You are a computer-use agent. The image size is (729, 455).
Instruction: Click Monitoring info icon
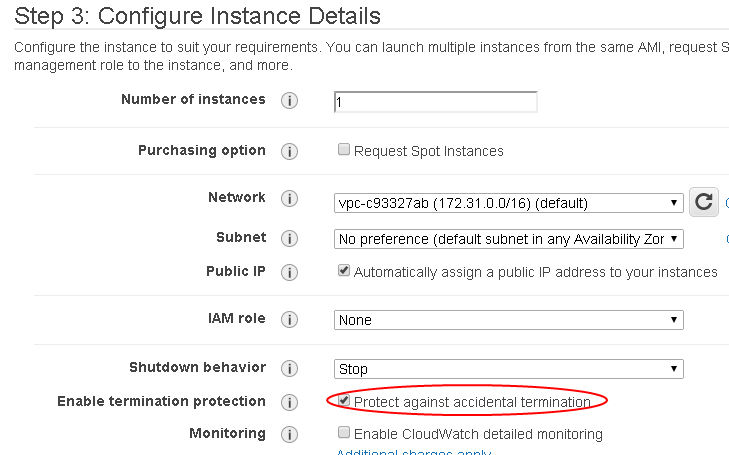tap(289, 435)
